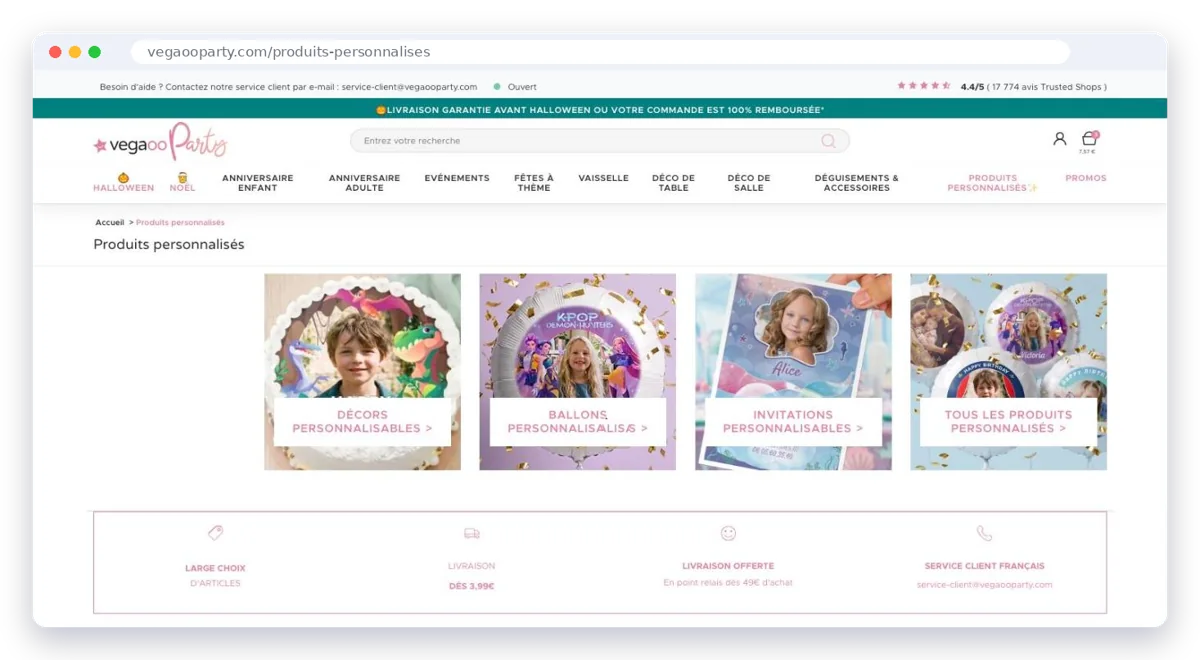Click Invitations Personnalisables button
The image size is (1200, 660).
click(793, 422)
